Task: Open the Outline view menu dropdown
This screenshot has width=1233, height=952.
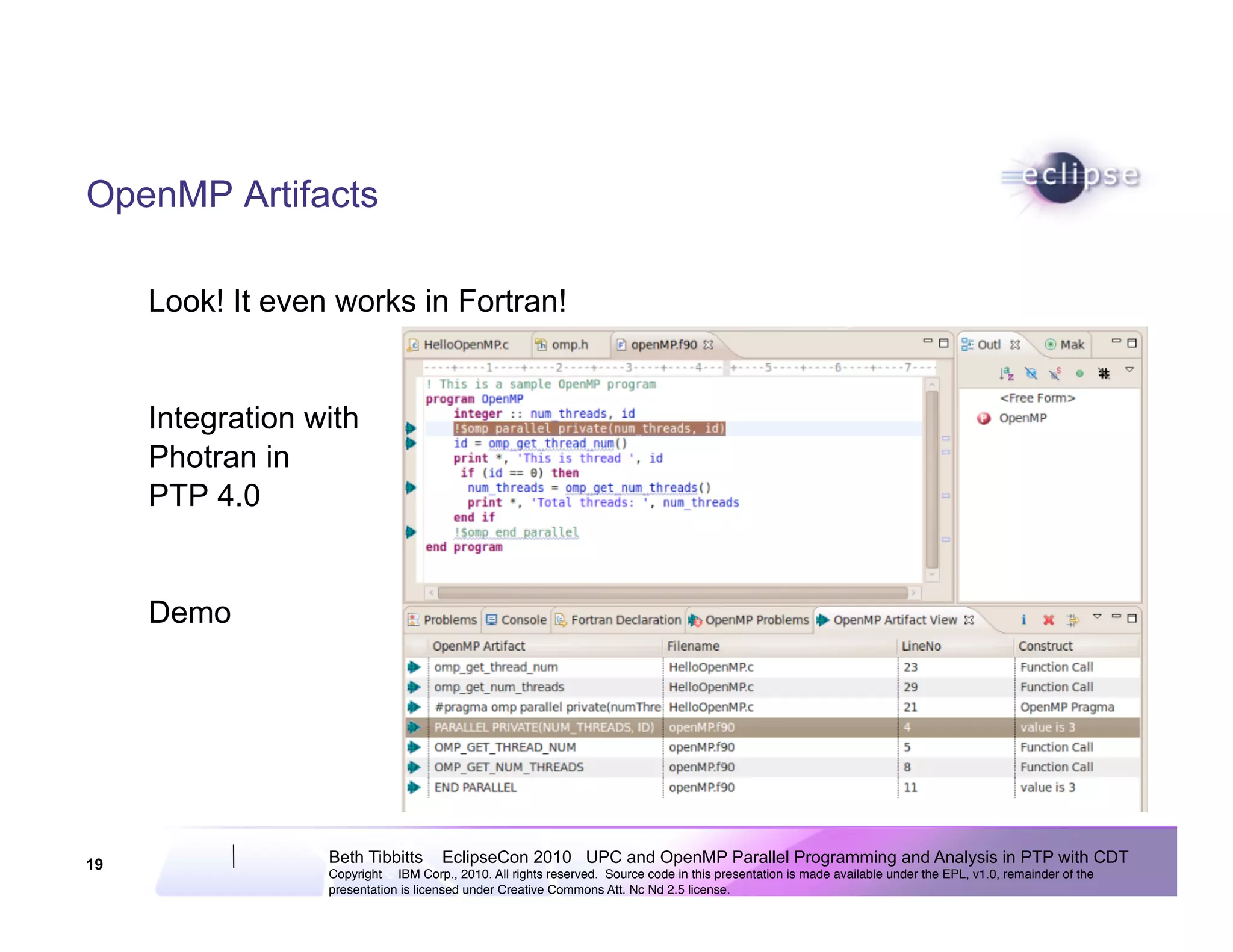Action: [x=1129, y=370]
